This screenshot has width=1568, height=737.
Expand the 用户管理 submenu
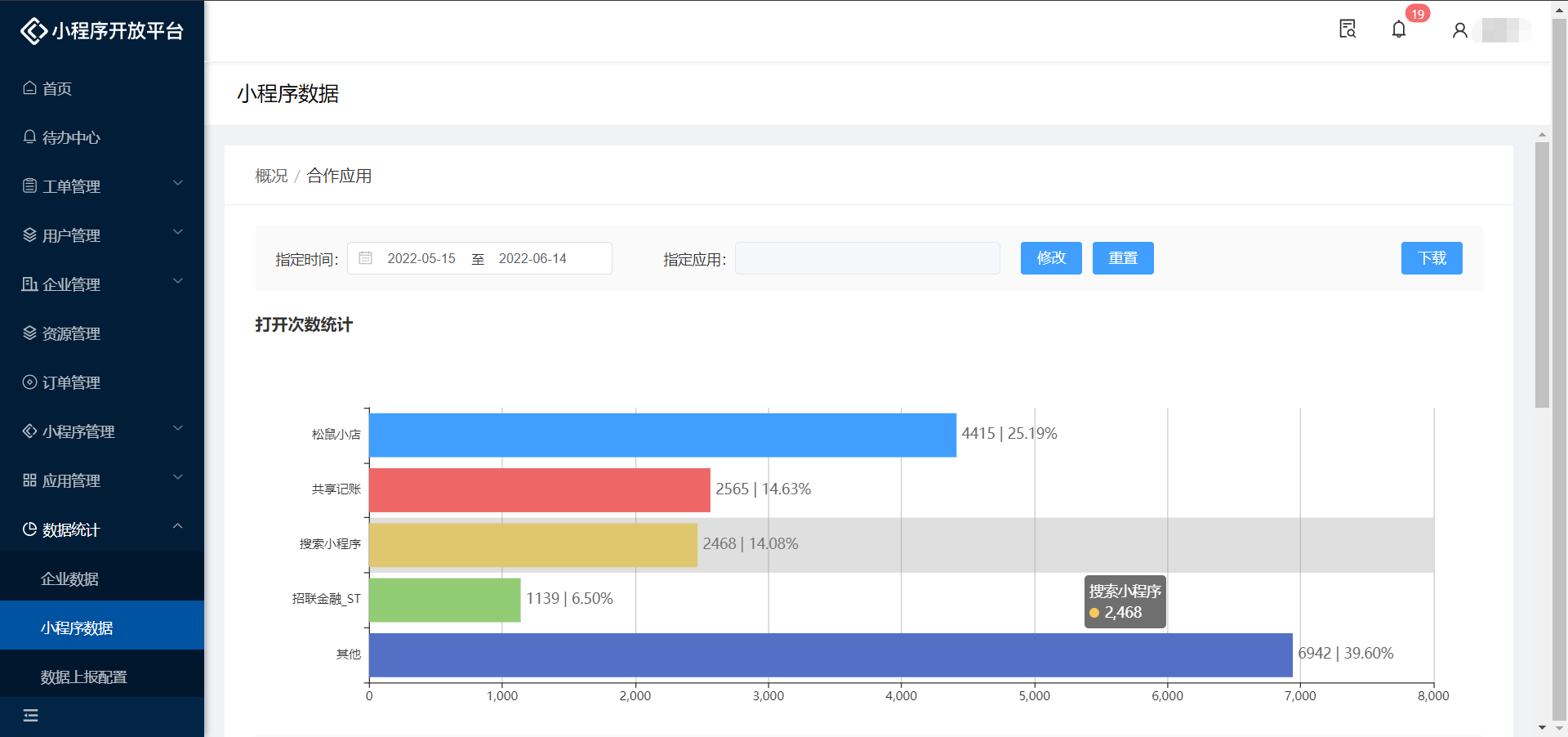[x=102, y=235]
